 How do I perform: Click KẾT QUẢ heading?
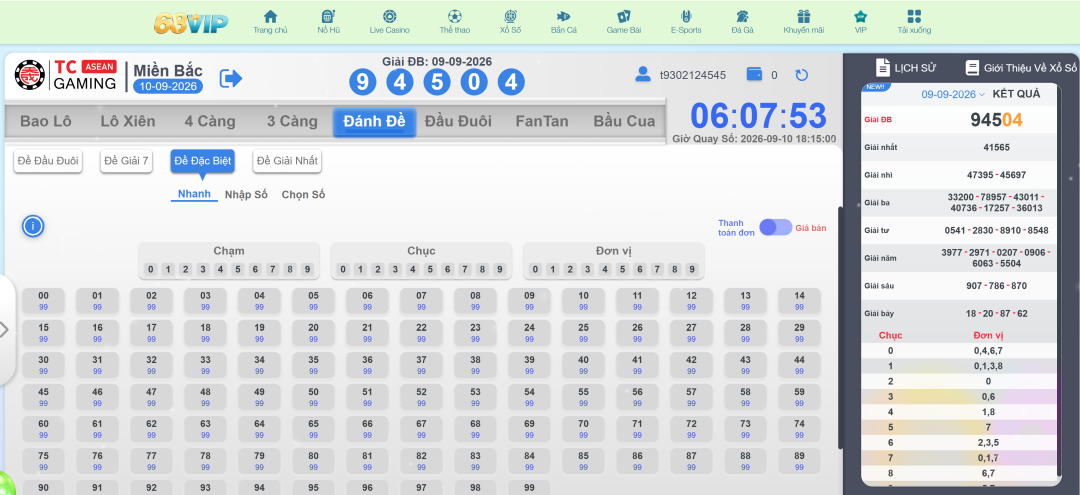tap(1016, 94)
